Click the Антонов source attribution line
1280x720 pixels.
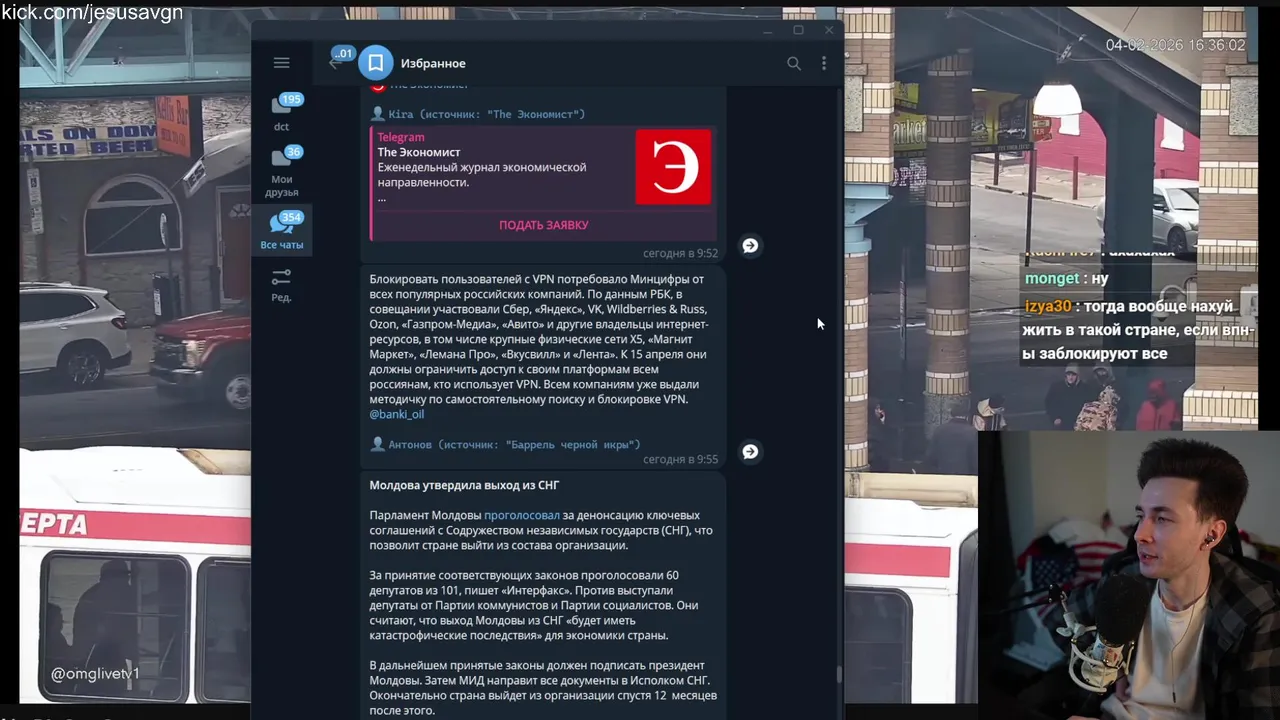click(x=505, y=444)
